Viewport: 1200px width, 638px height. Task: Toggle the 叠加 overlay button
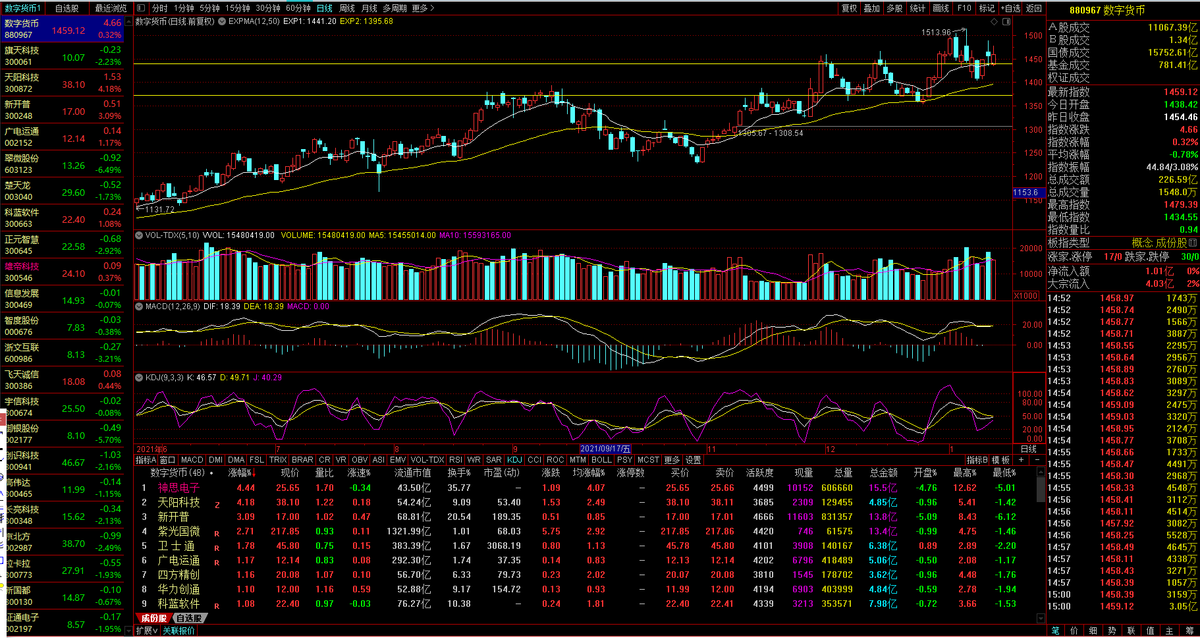872,7
